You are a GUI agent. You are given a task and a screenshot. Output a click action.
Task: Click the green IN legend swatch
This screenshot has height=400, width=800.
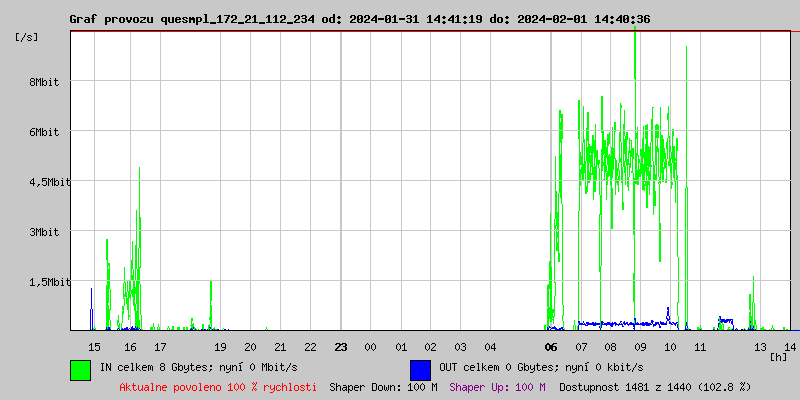pyautogui.click(x=80, y=369)
